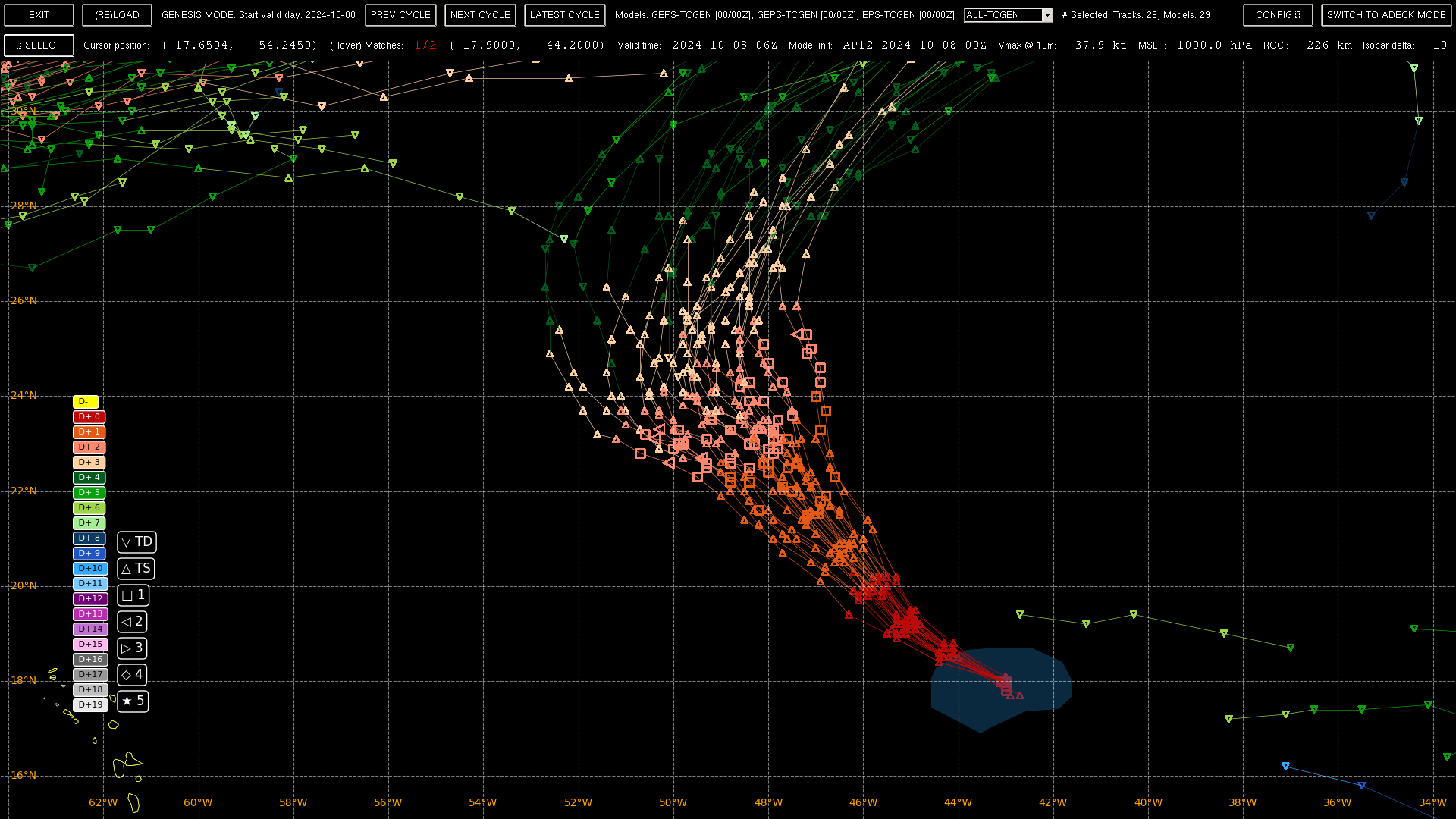Toggle the category 2 left-triangle marker
1456x819 pixels.
(132, 622)
